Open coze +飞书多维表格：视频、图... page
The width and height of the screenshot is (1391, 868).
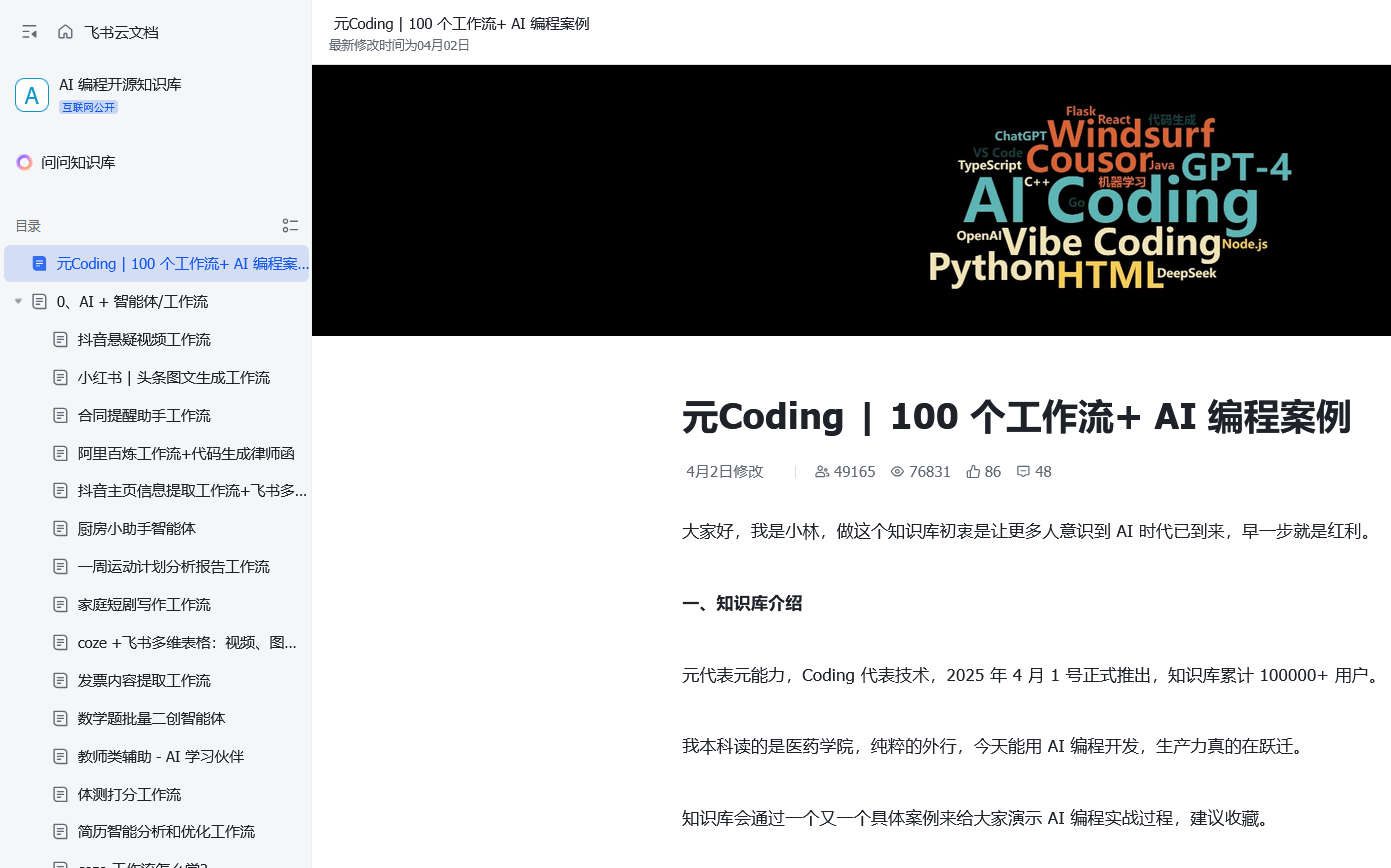click(x=187, y=643)
